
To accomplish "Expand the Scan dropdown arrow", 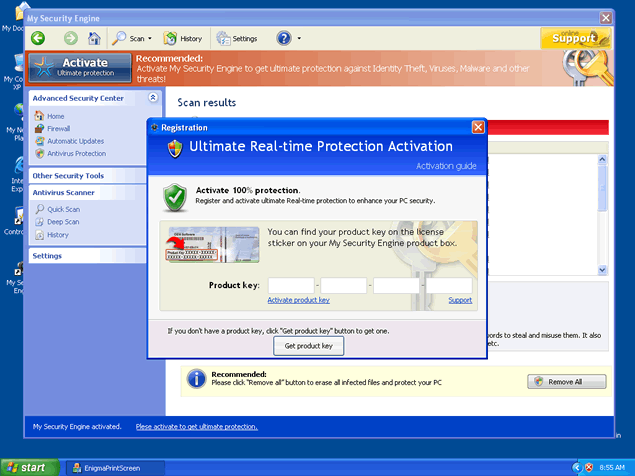I will point(151,39).
